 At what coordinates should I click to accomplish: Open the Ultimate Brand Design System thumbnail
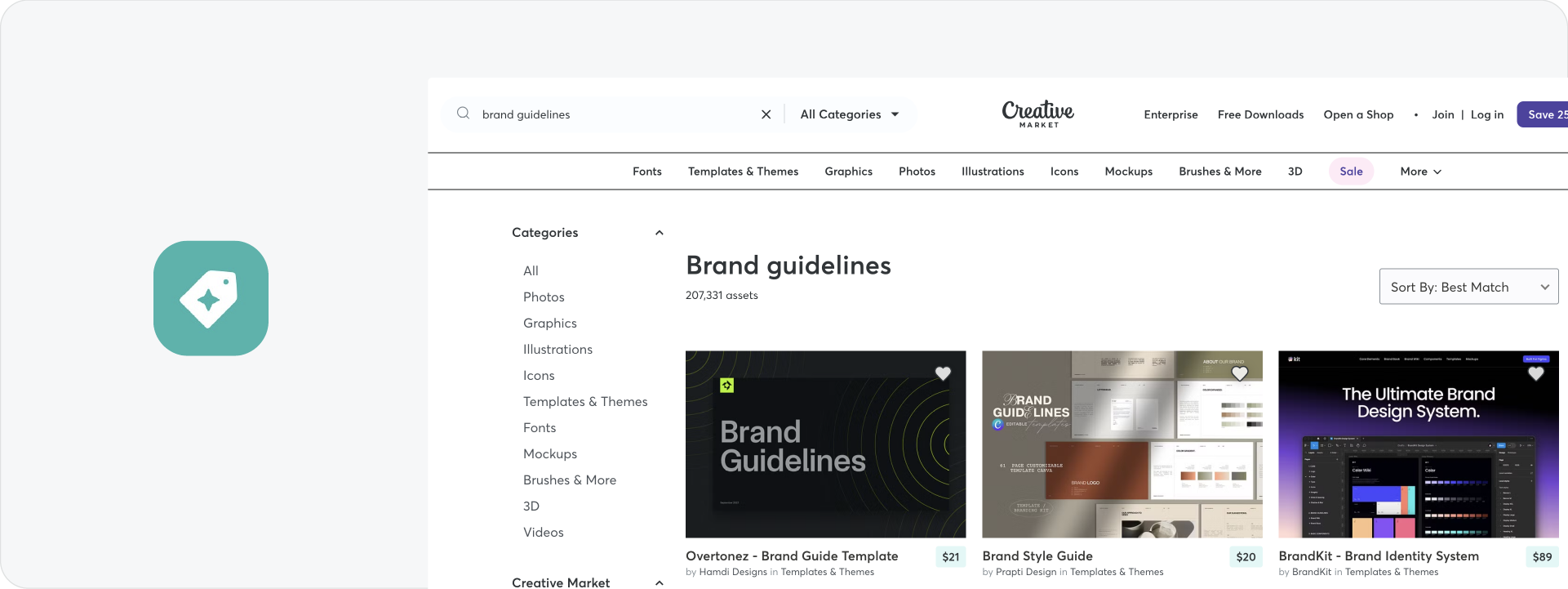click(x=1419, y=444)
